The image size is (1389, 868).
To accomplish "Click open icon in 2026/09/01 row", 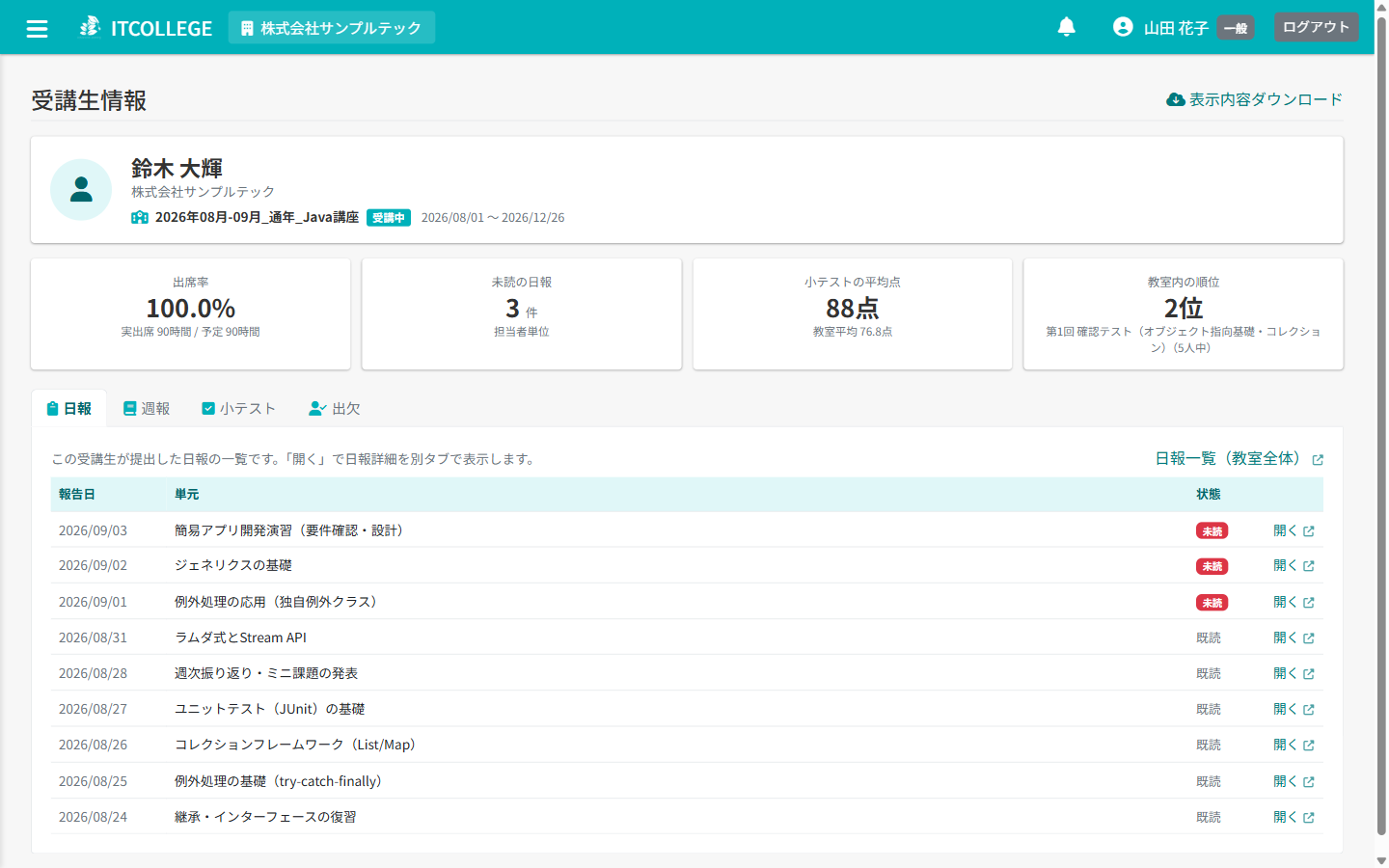I will pos(1309,603).
